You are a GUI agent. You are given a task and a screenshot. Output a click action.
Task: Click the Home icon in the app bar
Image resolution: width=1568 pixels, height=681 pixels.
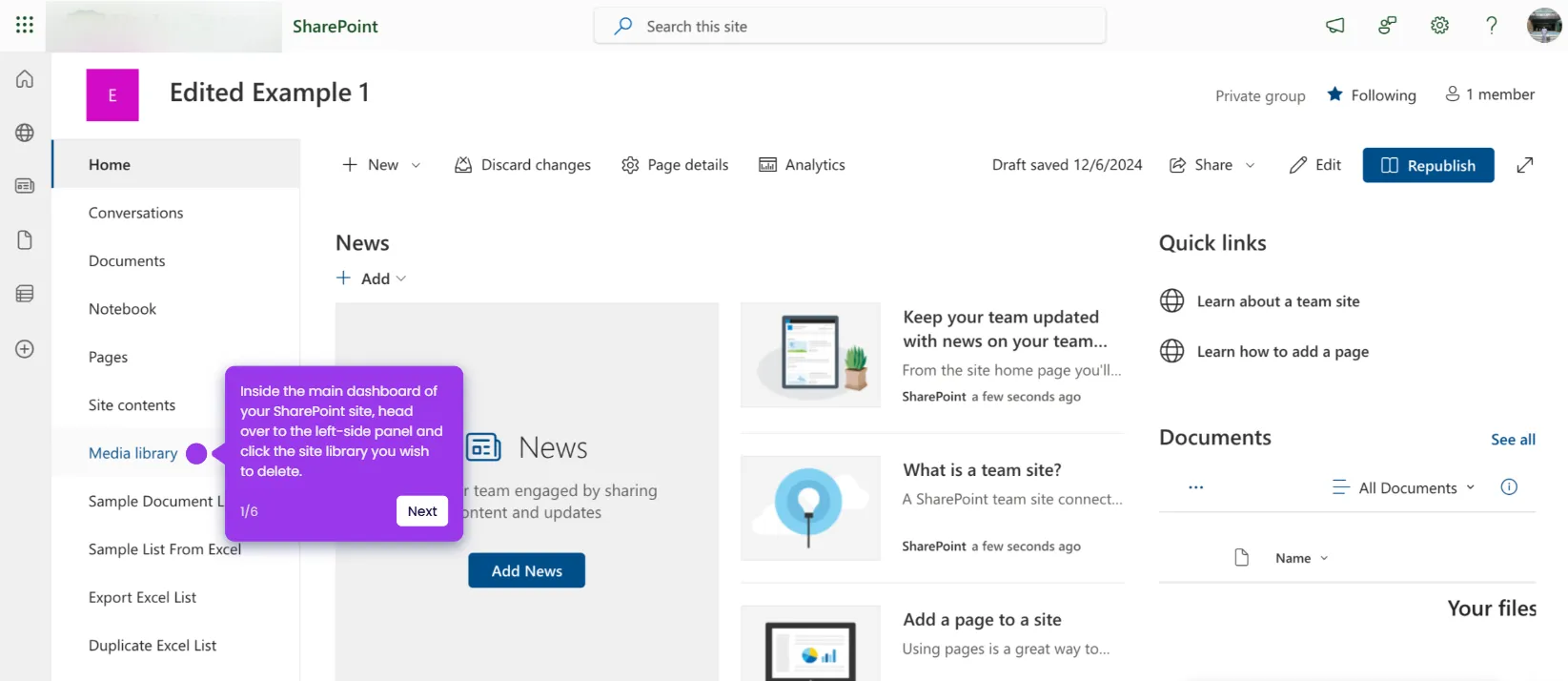click(25, 79)
